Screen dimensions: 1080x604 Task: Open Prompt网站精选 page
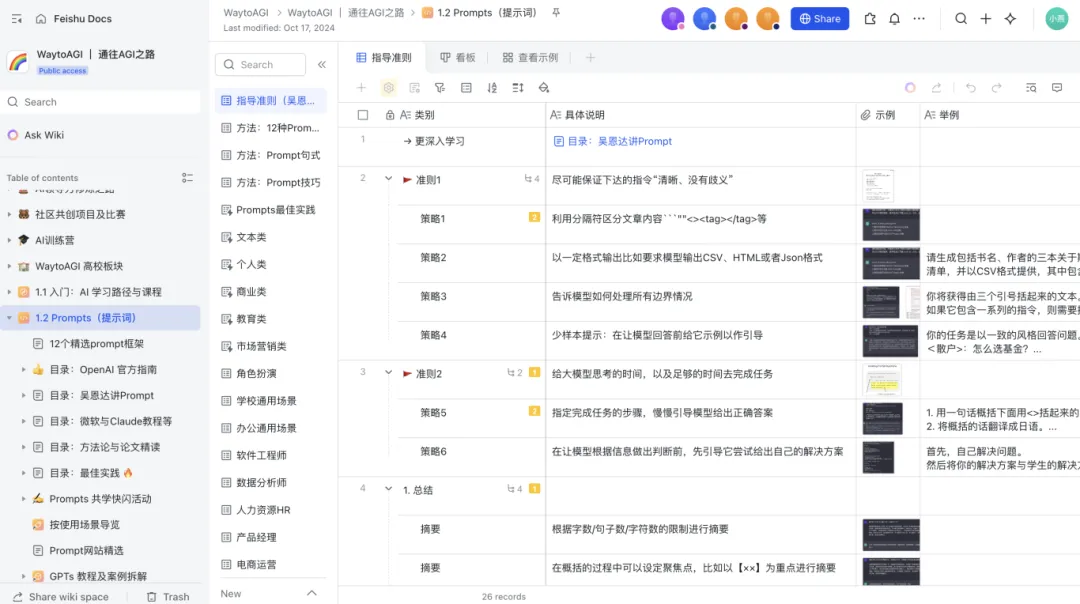86,550
